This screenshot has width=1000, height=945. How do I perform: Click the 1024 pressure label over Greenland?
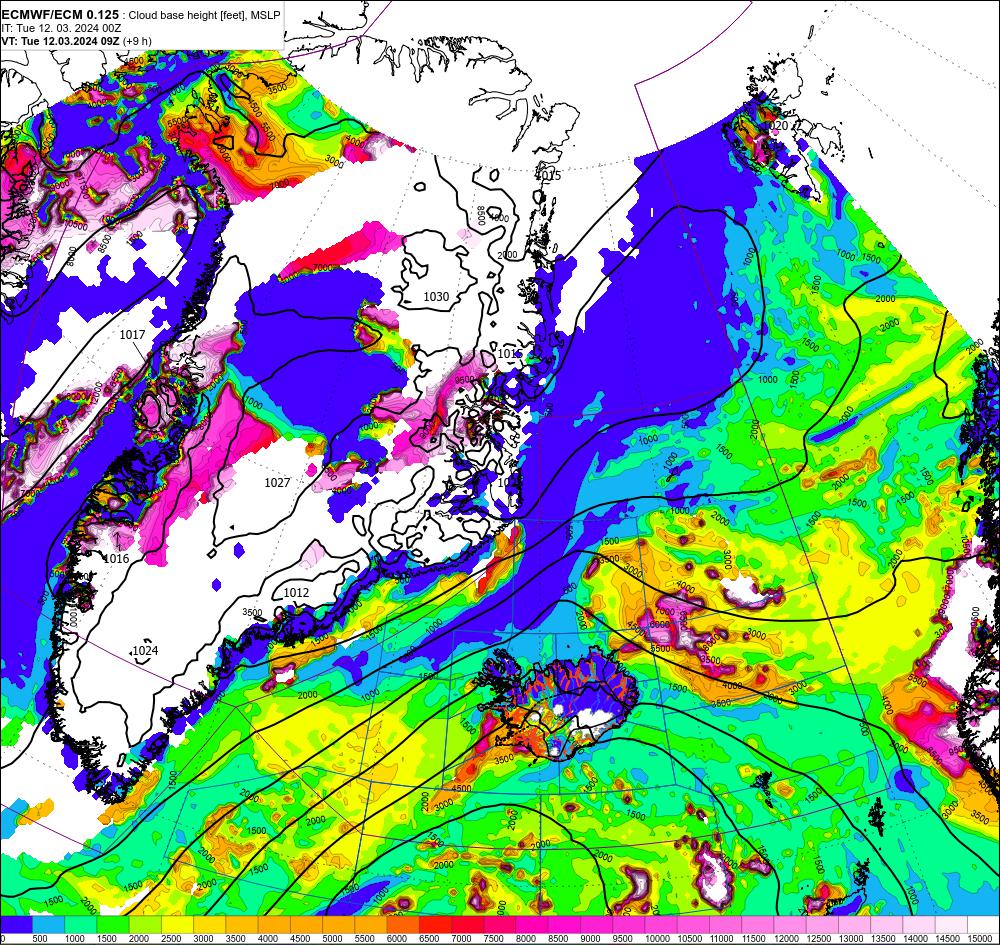[145, 650]
